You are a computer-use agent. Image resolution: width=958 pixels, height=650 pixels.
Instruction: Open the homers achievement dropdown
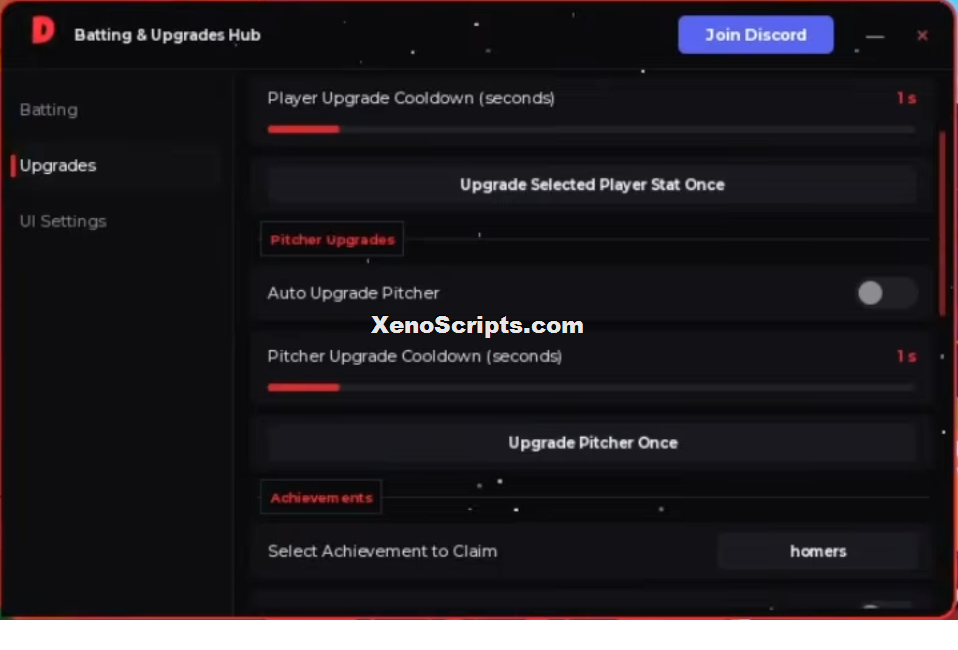(x=818, y=551)
